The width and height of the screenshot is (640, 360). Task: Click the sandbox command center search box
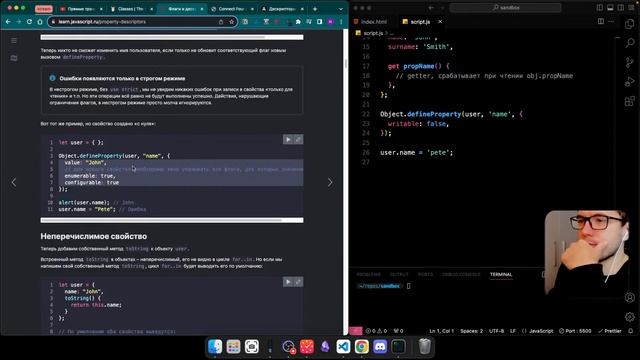click(505, 8)
